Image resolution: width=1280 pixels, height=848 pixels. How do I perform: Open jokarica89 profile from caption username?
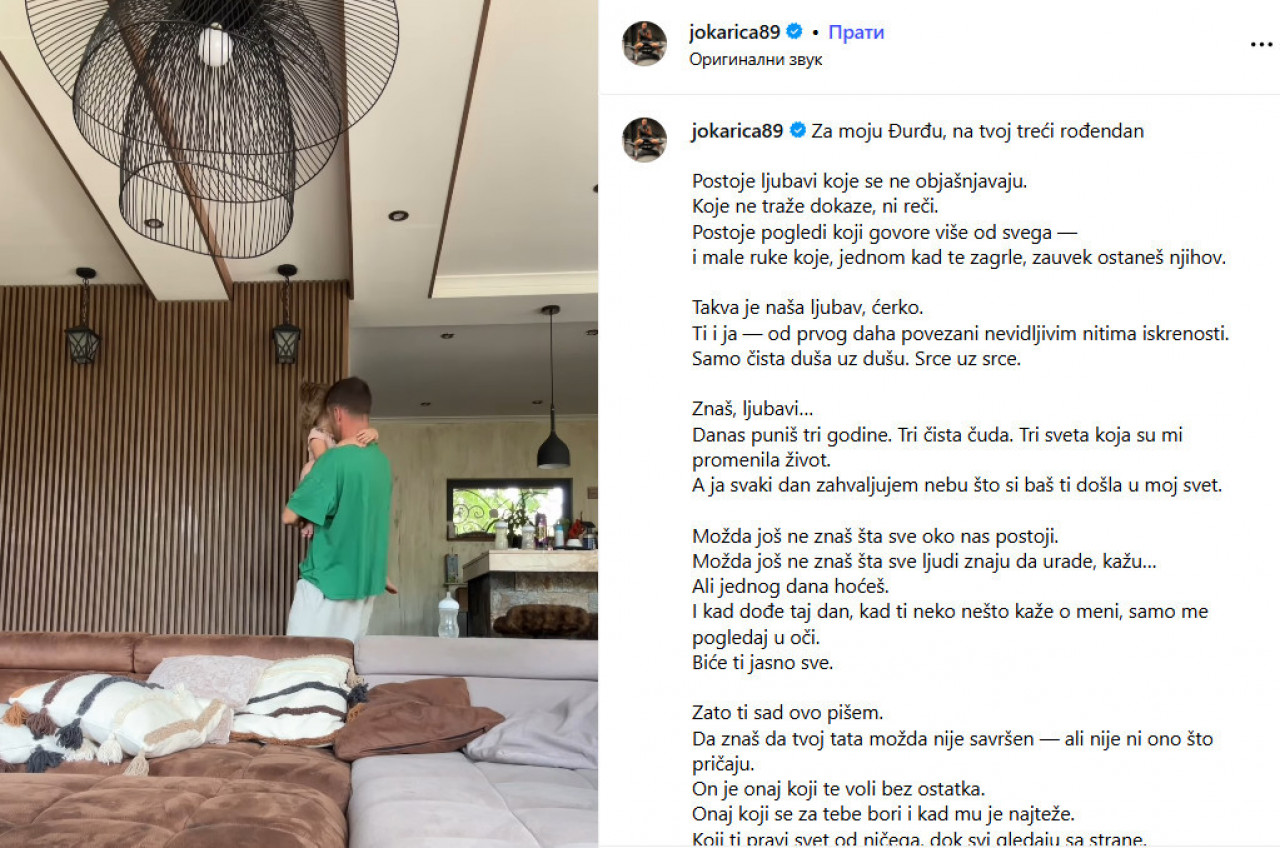tap(737, 131)
